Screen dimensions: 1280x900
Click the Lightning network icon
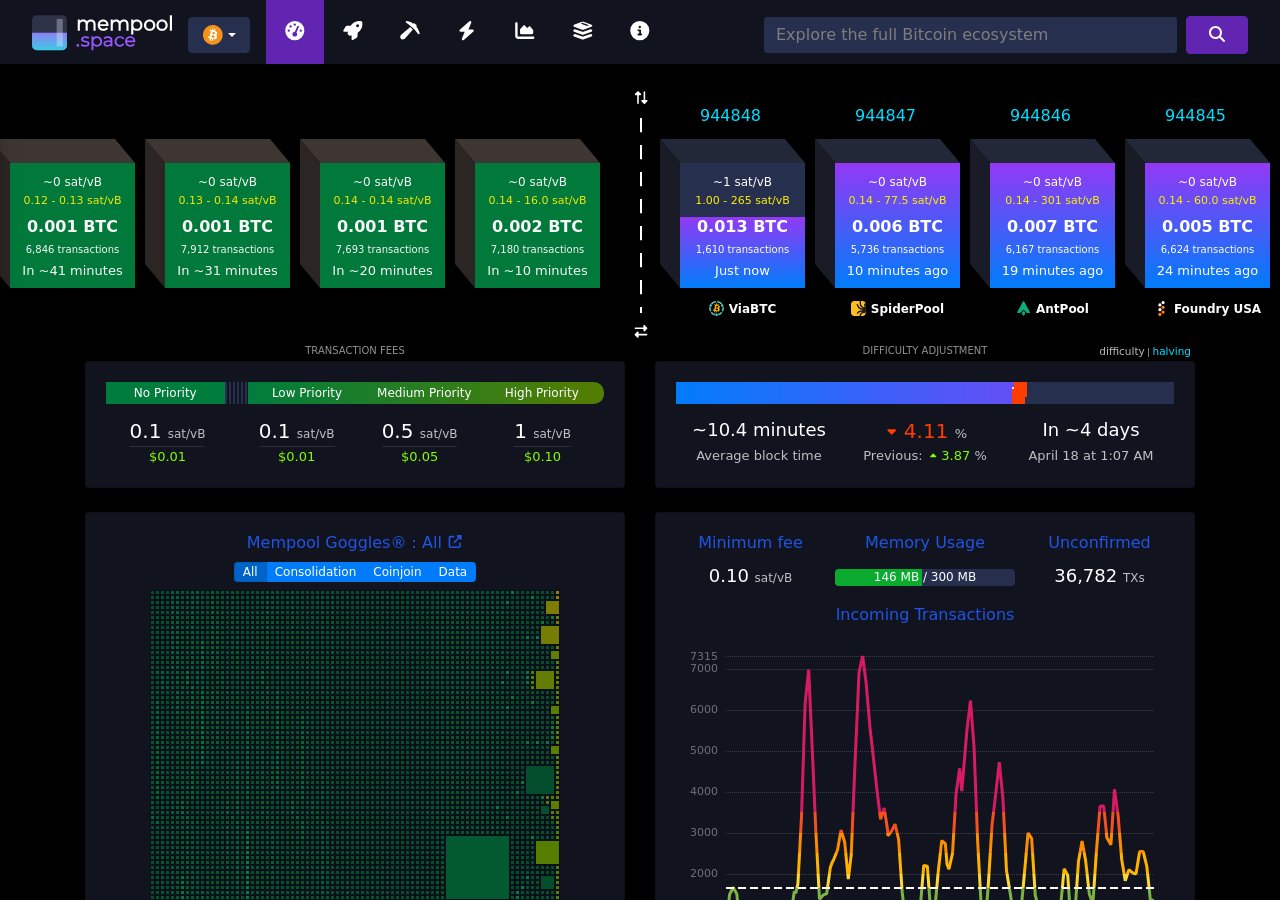pos(466,31)
